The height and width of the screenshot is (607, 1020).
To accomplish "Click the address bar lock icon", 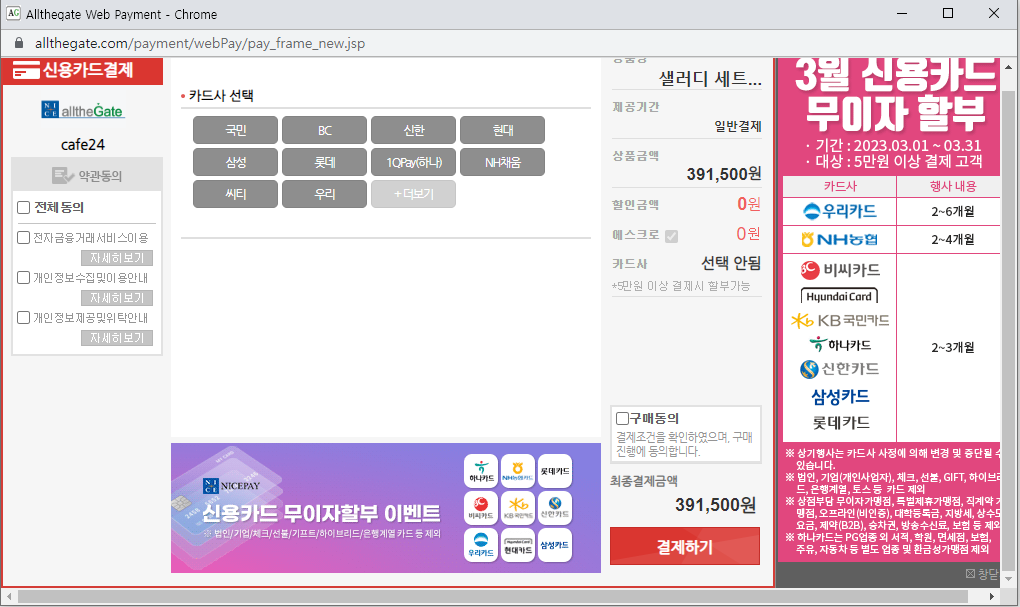I will 19,43.
